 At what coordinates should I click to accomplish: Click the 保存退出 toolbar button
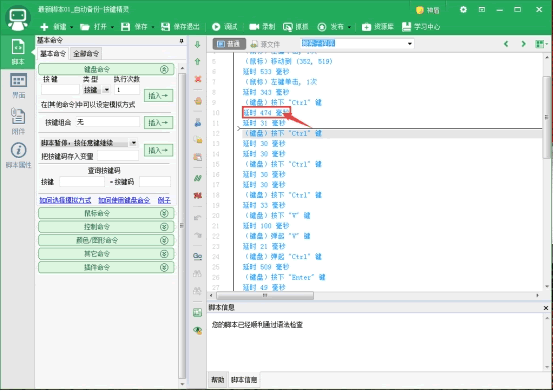pyautogui.click(x=180, y=27)
